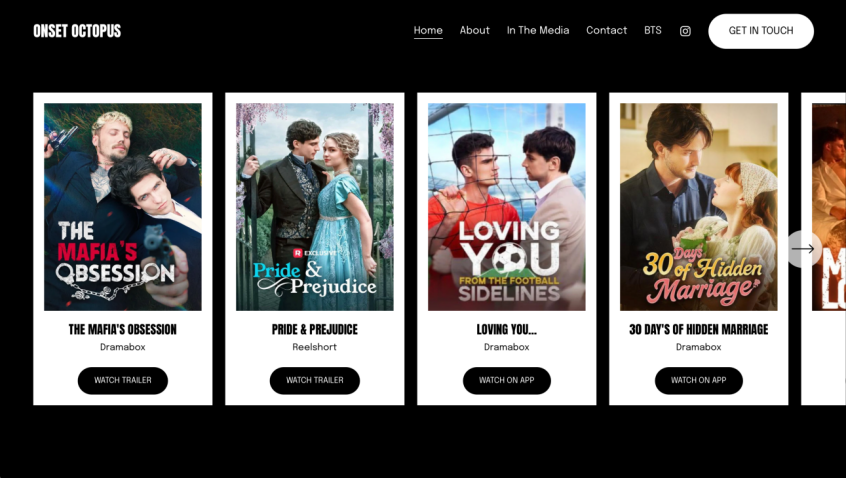Watch trailer for The Mafia's Obsession
Viewport: 846px width, 478px height.
pos(122,381)
